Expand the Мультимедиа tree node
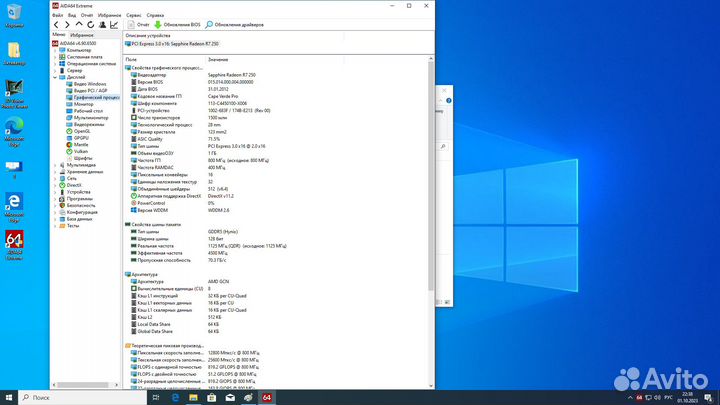This screenshot has height=405, width=720. click(55, 165)
